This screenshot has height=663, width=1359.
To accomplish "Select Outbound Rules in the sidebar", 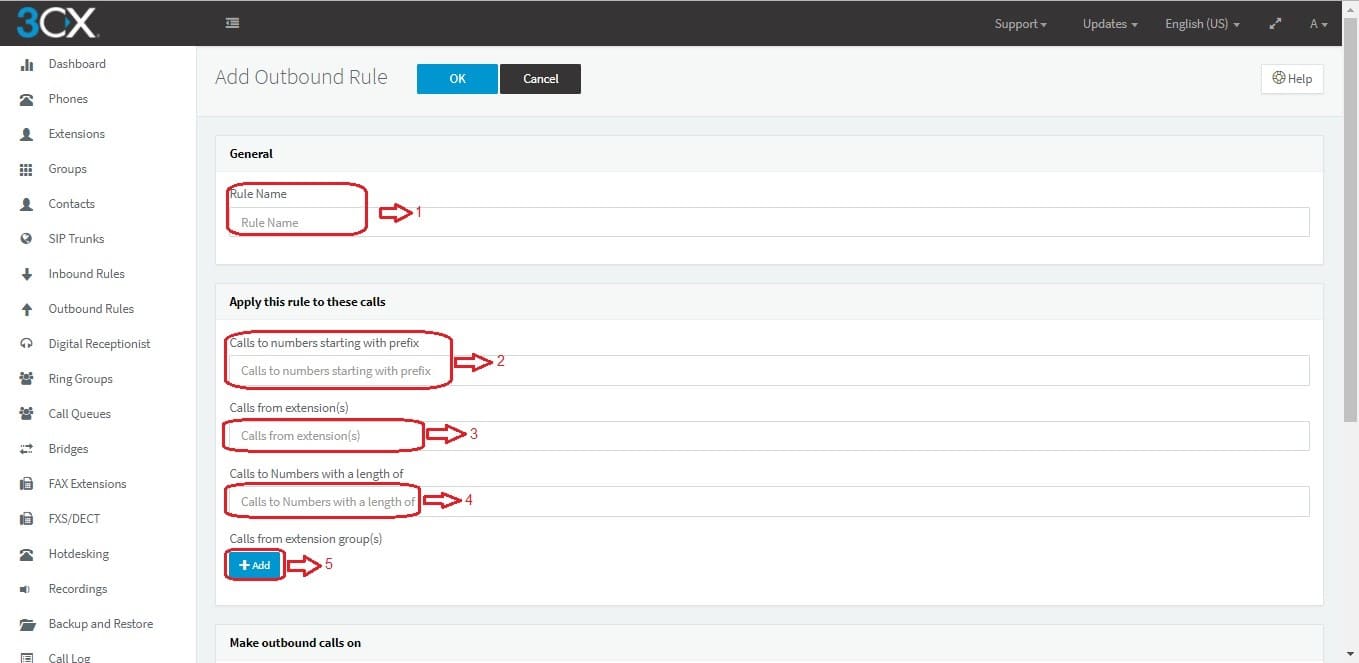I will point(91,309).
